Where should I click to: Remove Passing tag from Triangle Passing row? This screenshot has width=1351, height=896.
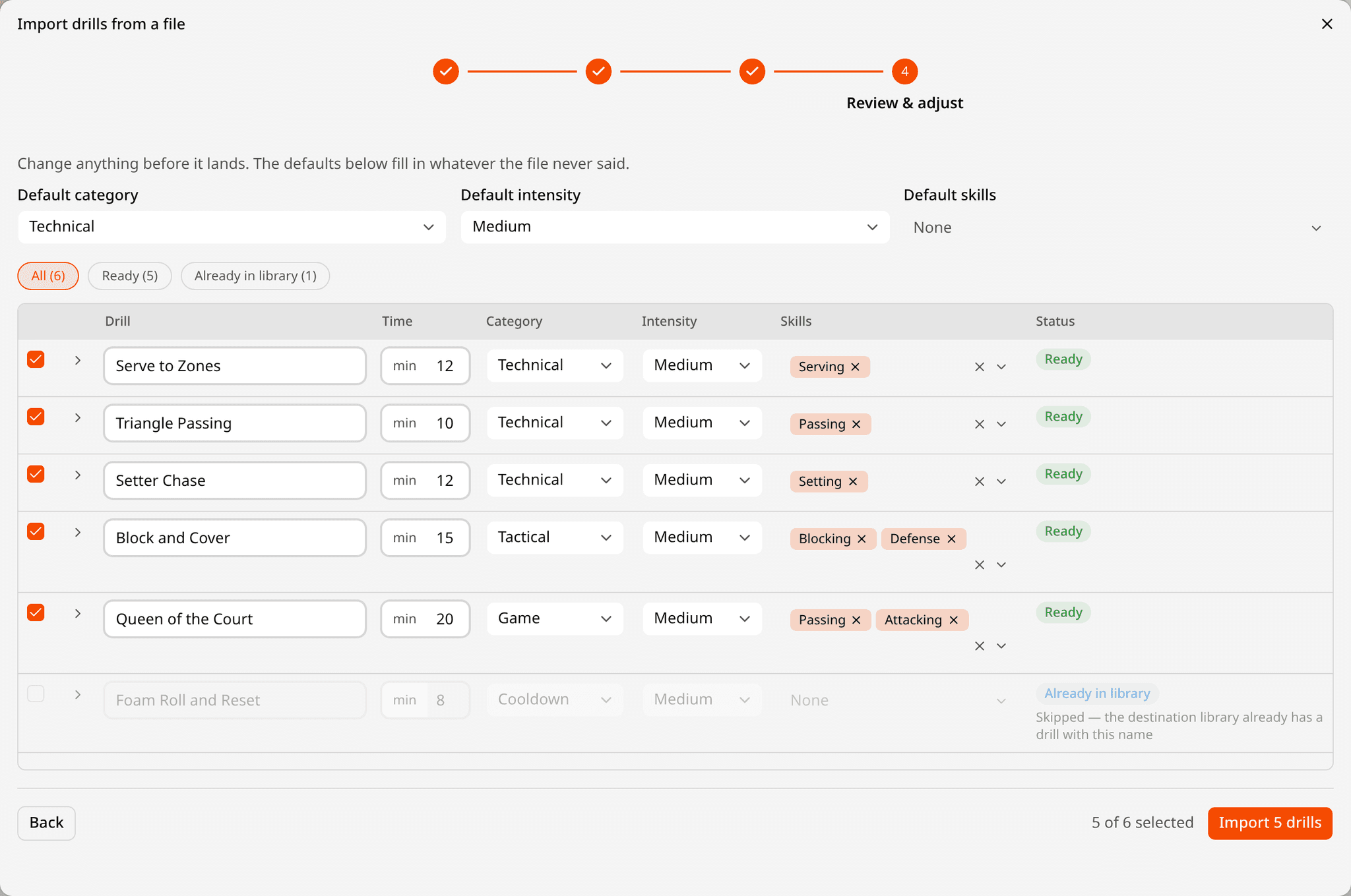pyautogui.click(x=856, y=424)
